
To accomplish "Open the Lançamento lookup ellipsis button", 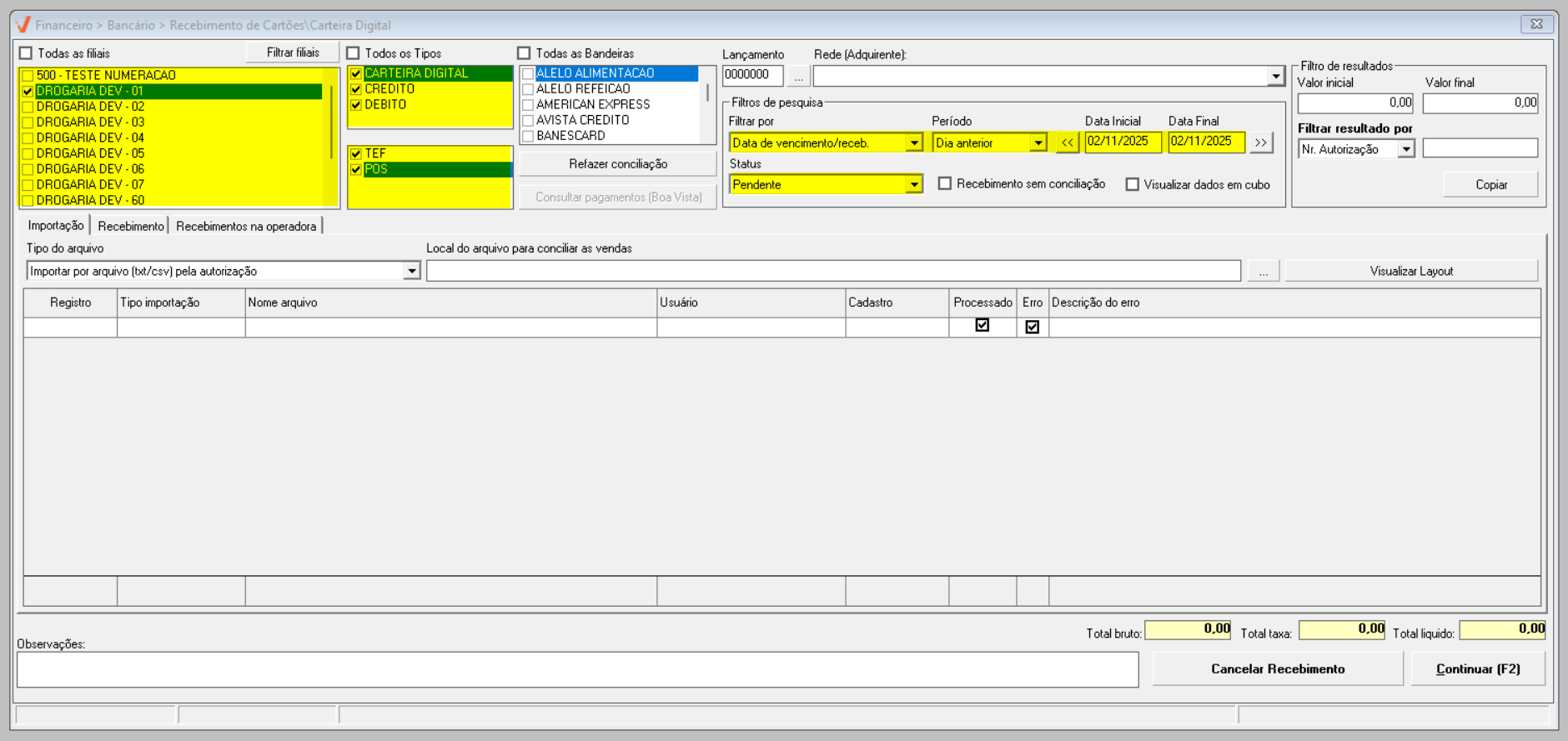I will pyautogui.click(x=798, y=76).
